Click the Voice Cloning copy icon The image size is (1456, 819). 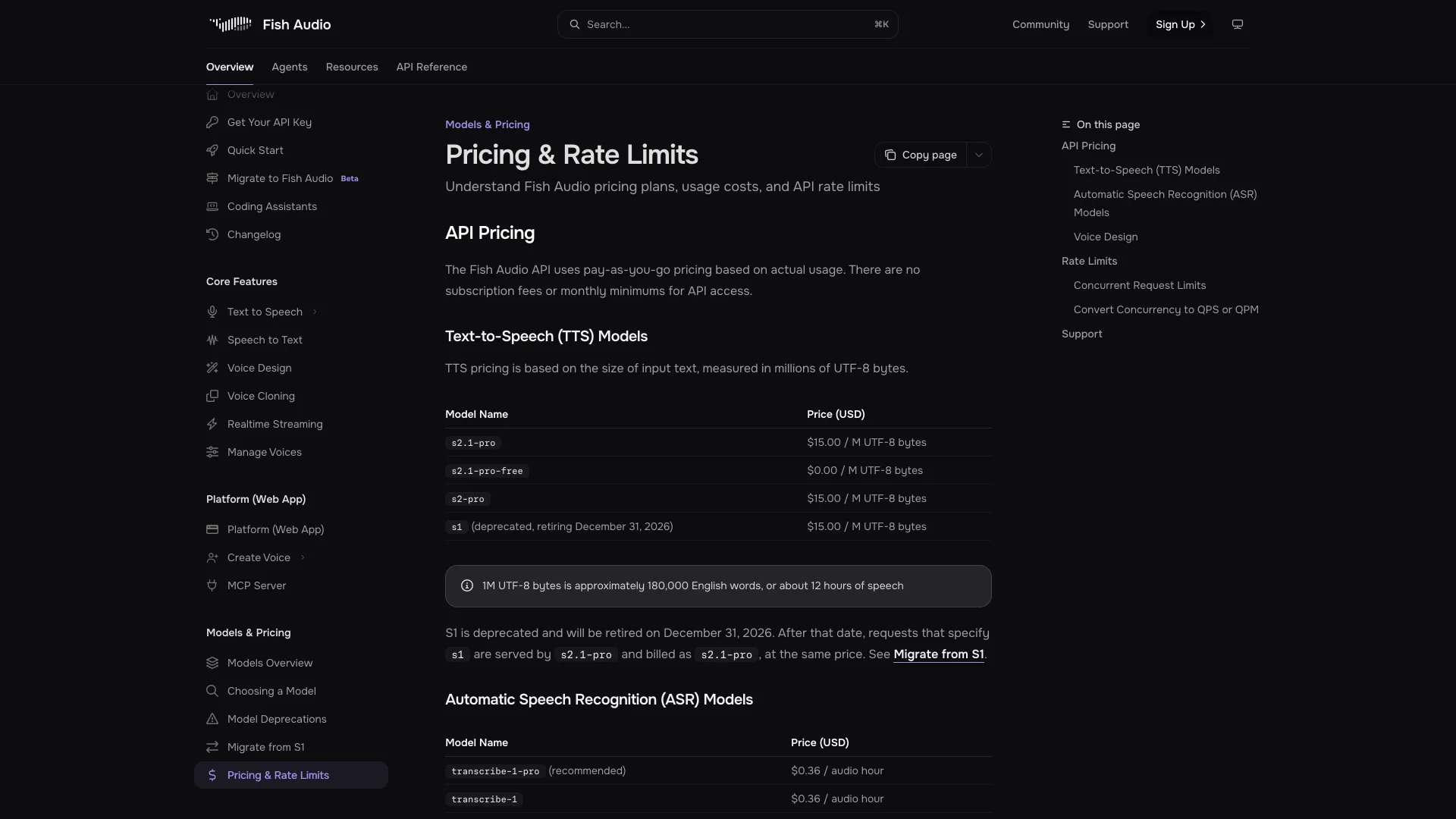(x=212, y=396)
